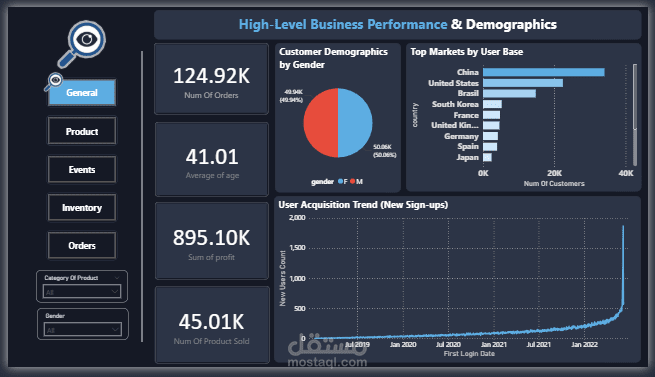The width and height of the screenshot is (655, 377).
Task: Go to the Events page
Action: 82,170
